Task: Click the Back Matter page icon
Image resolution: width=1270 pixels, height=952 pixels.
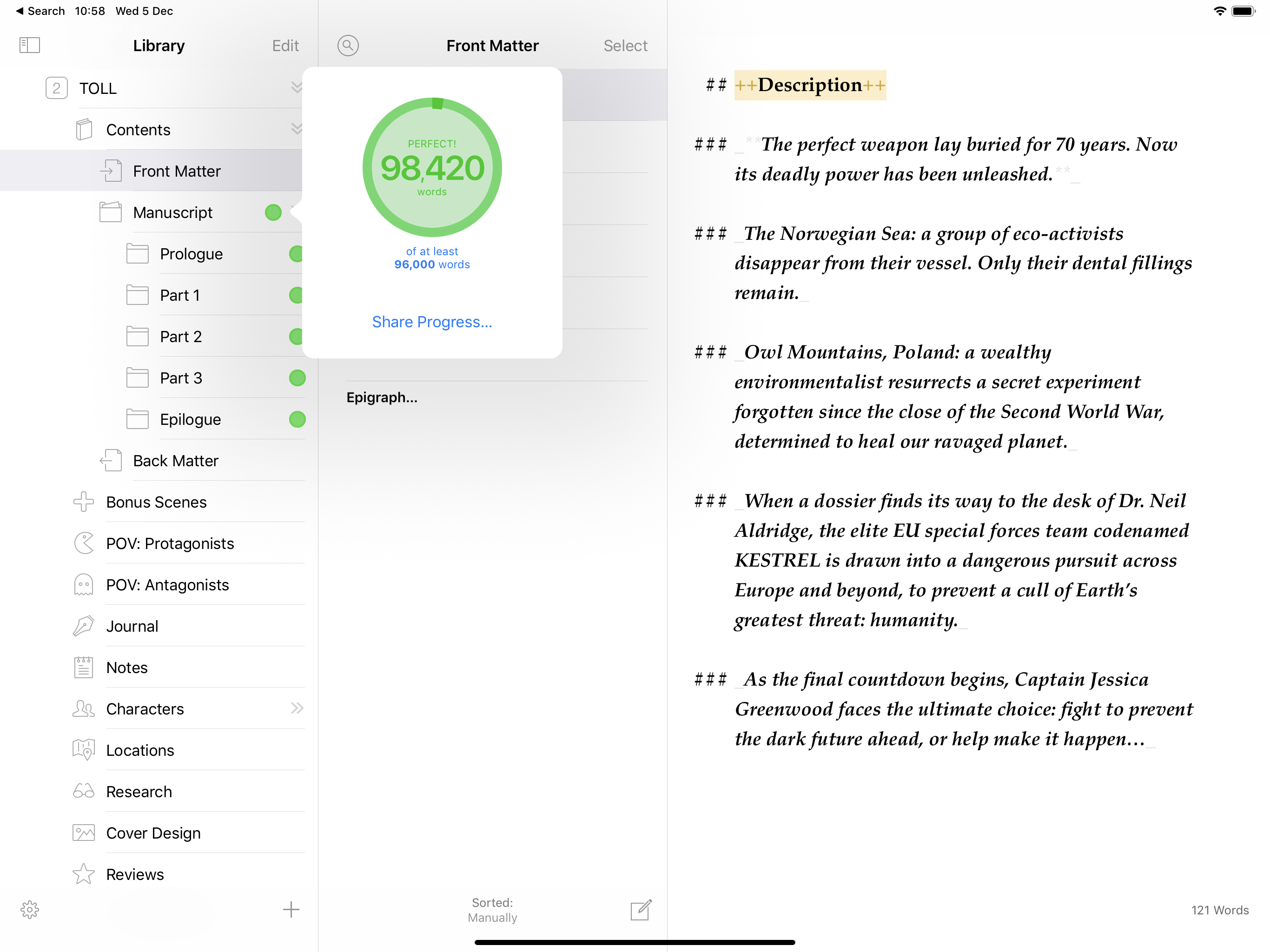Action: pos(110,460)
